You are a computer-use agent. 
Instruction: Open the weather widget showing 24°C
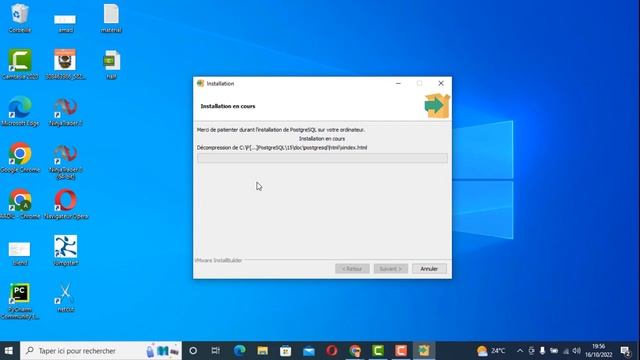(x=491, y=351)
